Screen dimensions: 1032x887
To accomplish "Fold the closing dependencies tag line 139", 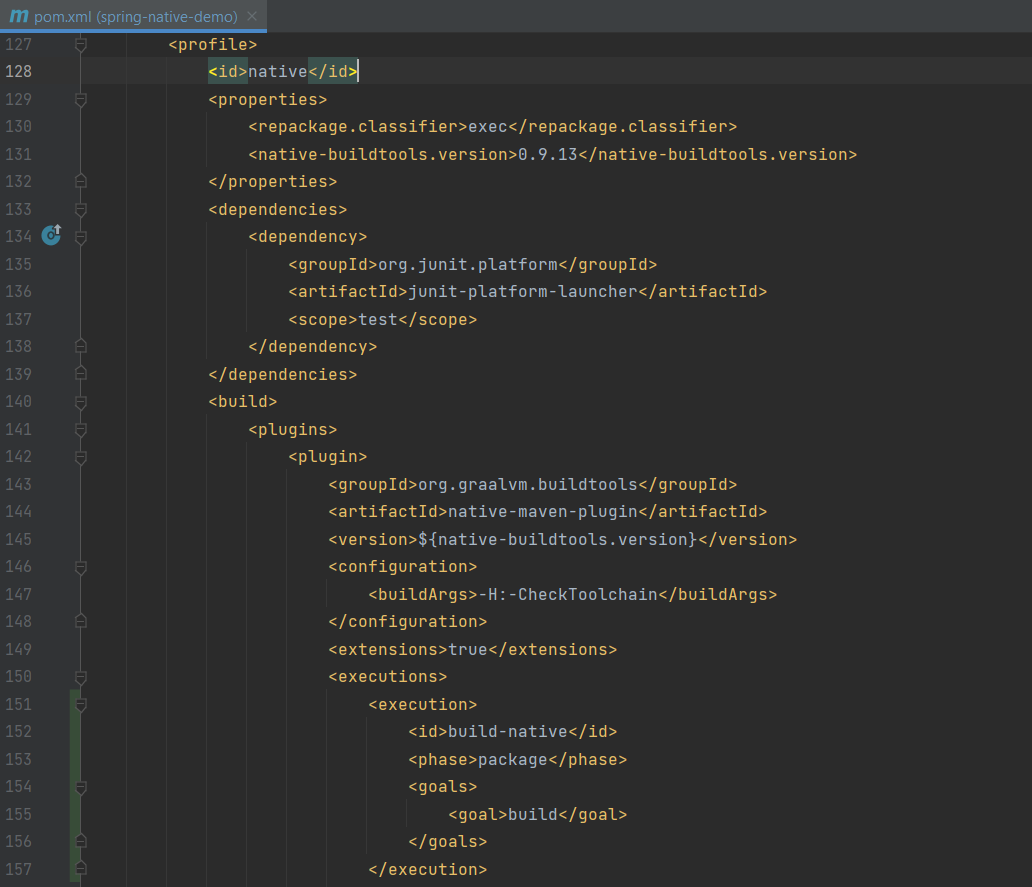I will (x=81, y=374).
